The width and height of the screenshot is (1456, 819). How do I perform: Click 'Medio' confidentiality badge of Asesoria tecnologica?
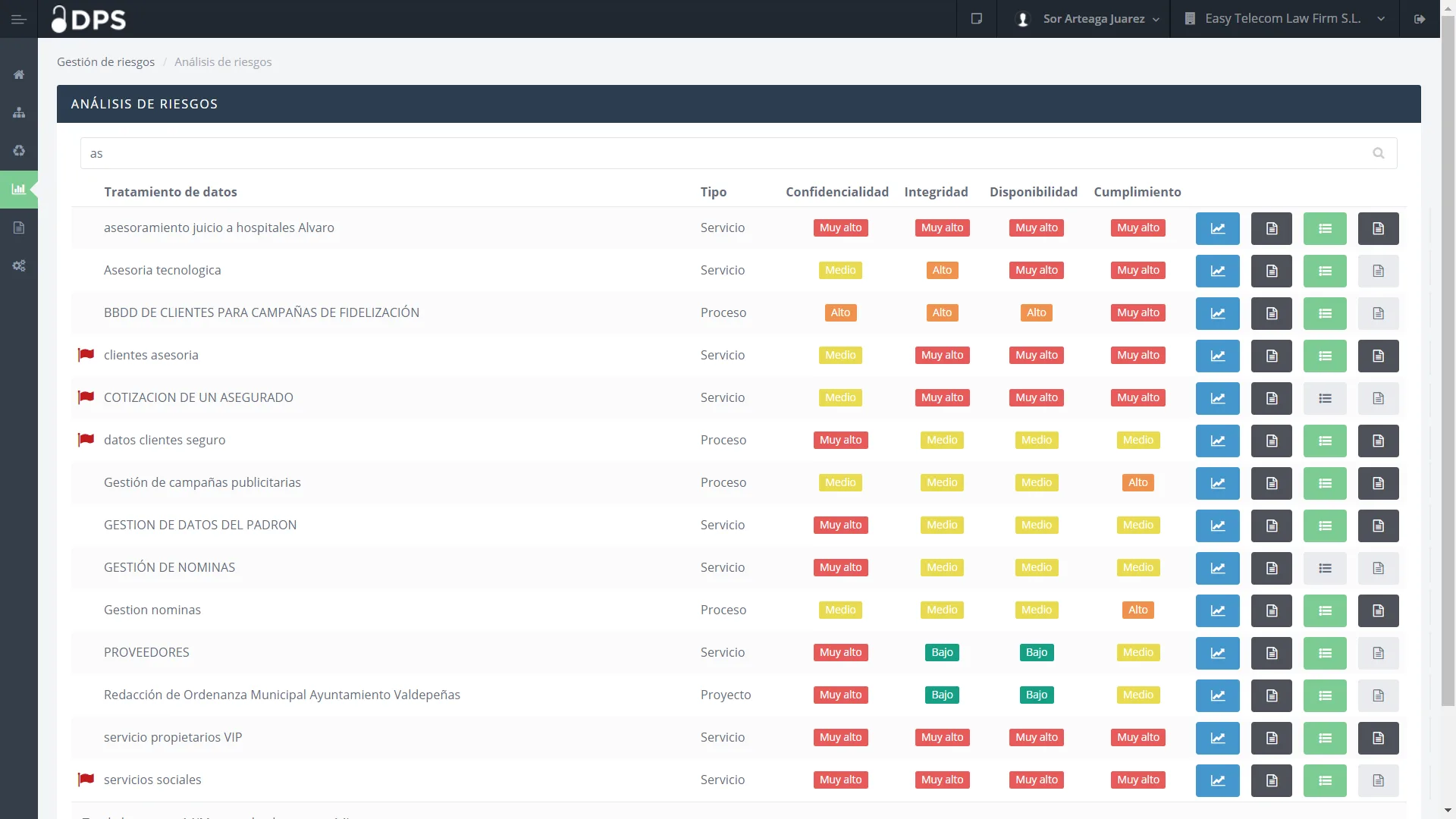pos(840,270)
